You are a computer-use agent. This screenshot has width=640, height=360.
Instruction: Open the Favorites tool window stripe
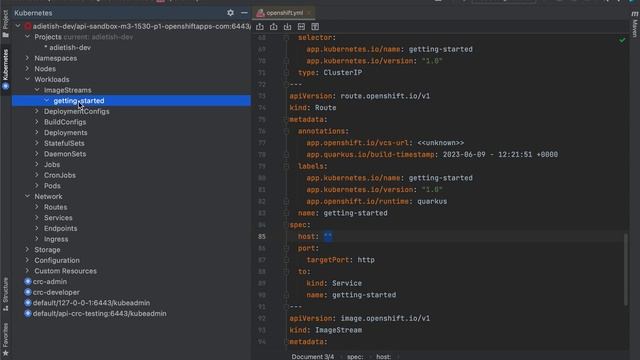pos(5,339)
